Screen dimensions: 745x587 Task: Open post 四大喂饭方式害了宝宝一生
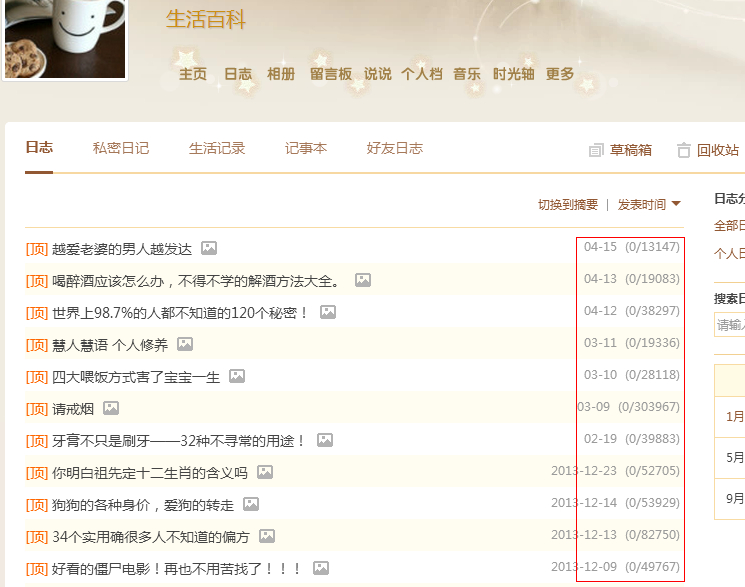136,377
